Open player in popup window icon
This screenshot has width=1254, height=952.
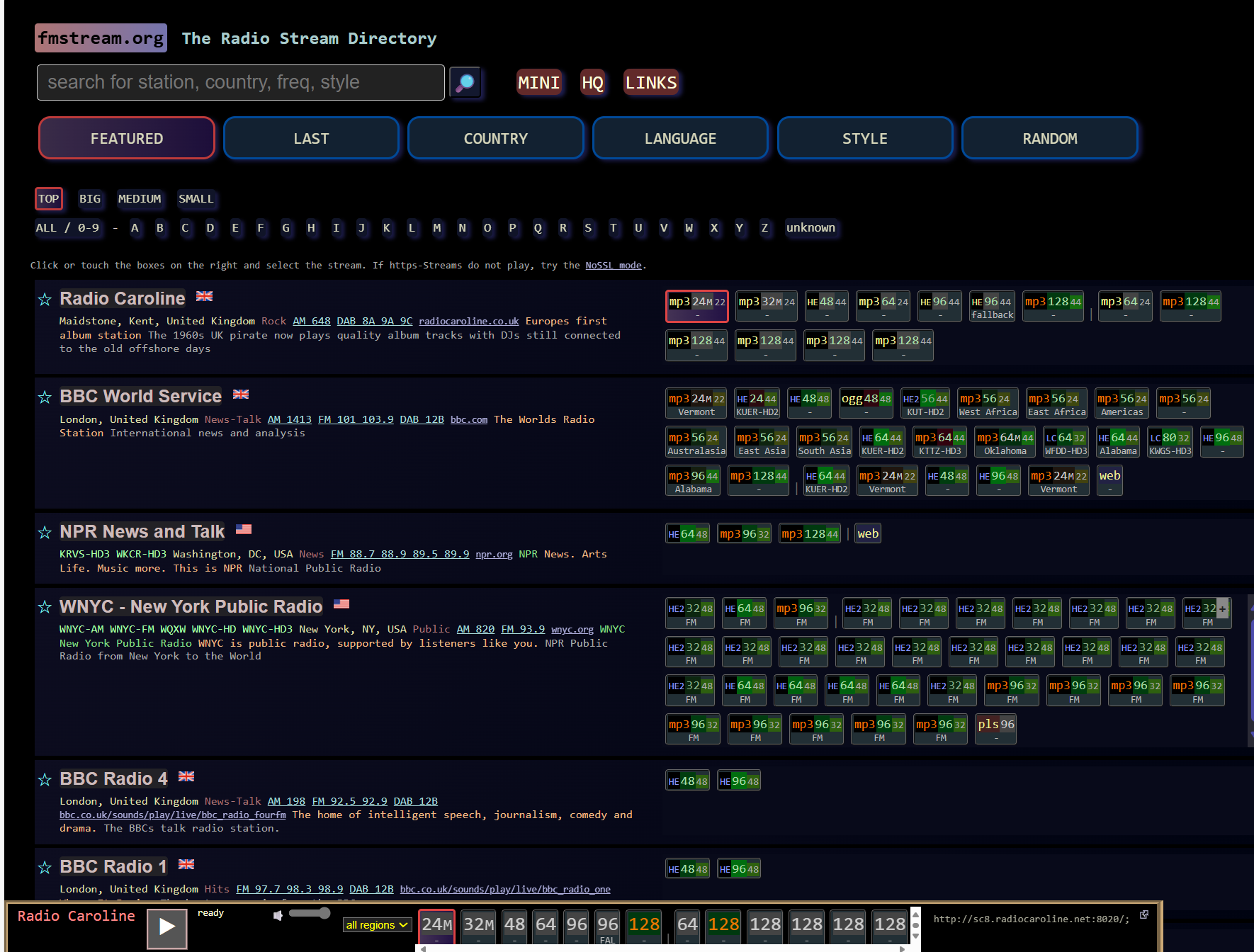(x=1144, y=914)
